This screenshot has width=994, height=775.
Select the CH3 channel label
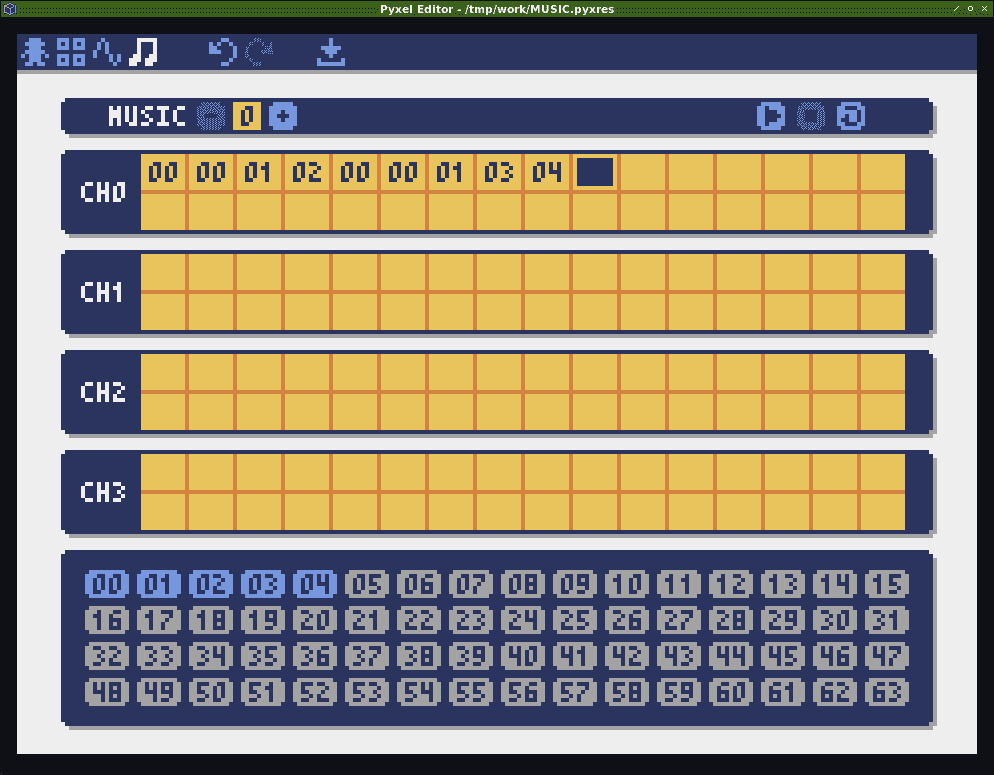point(103,492)
